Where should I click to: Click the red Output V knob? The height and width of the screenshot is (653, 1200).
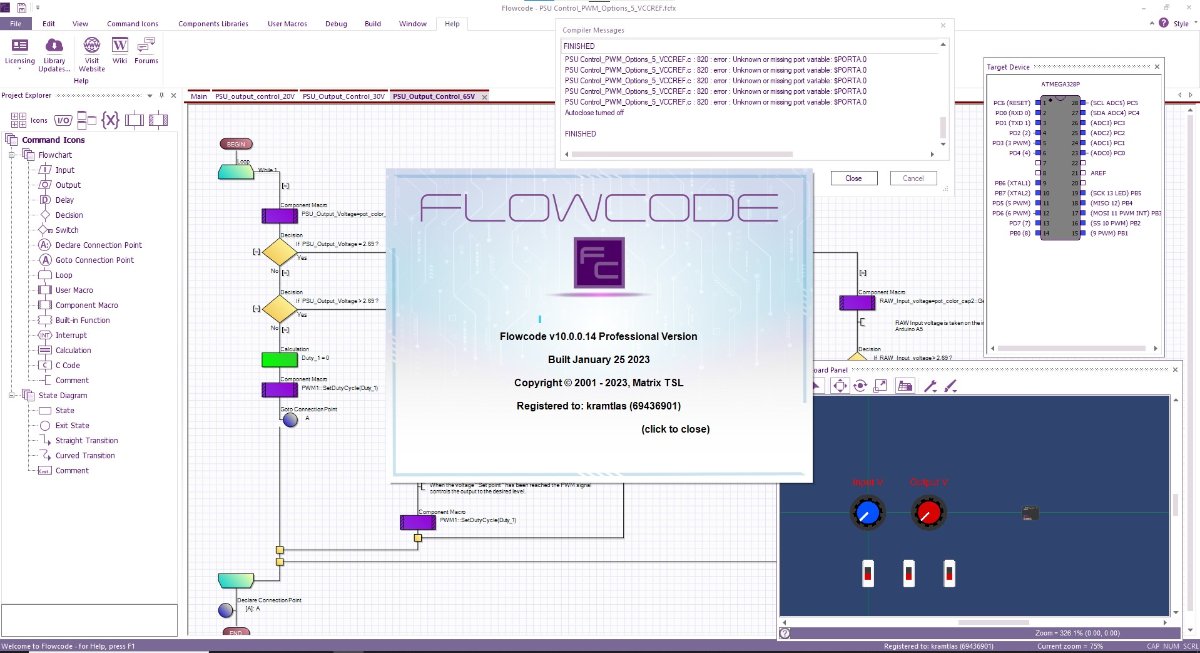coord(927,514)
